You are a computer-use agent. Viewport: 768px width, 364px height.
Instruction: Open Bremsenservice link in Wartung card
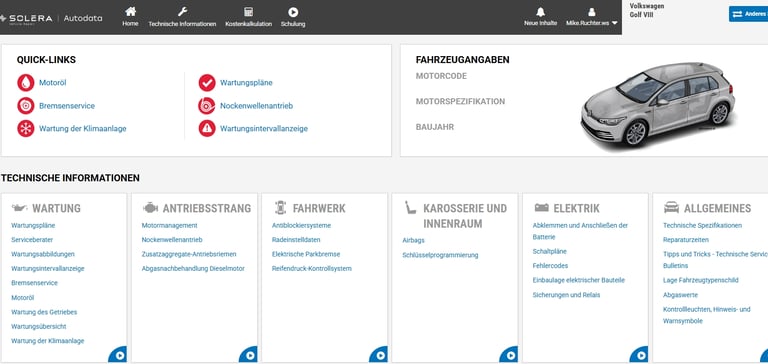(34, 283)
